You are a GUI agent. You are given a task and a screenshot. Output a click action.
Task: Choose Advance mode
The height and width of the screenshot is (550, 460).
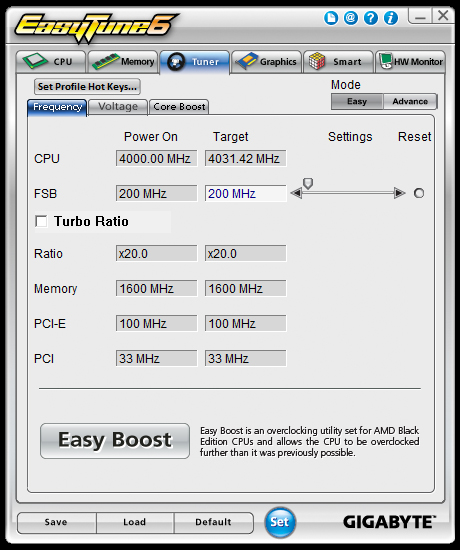[410, 101]
